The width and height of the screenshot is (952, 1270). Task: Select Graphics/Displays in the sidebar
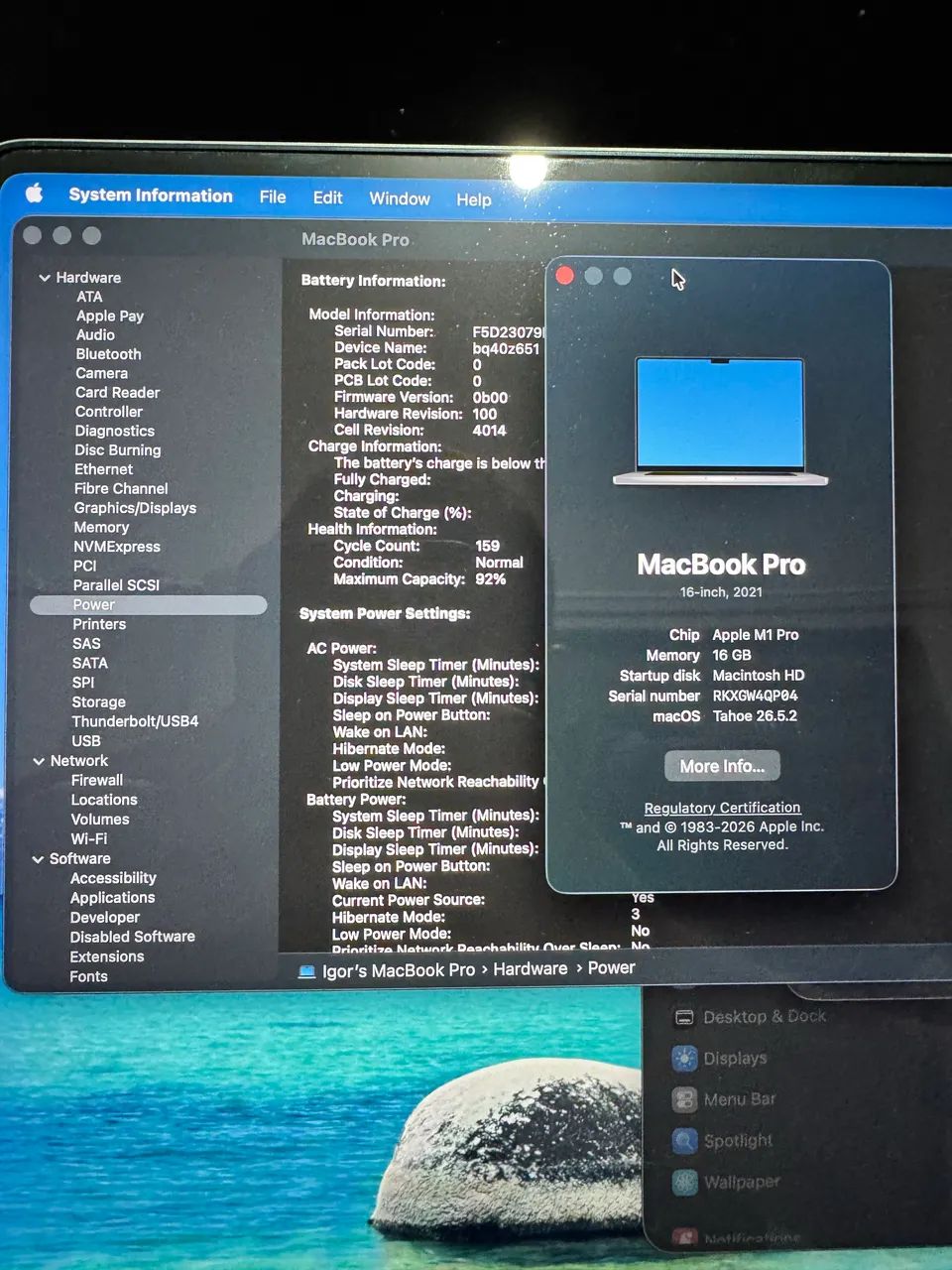click(135, 508)
